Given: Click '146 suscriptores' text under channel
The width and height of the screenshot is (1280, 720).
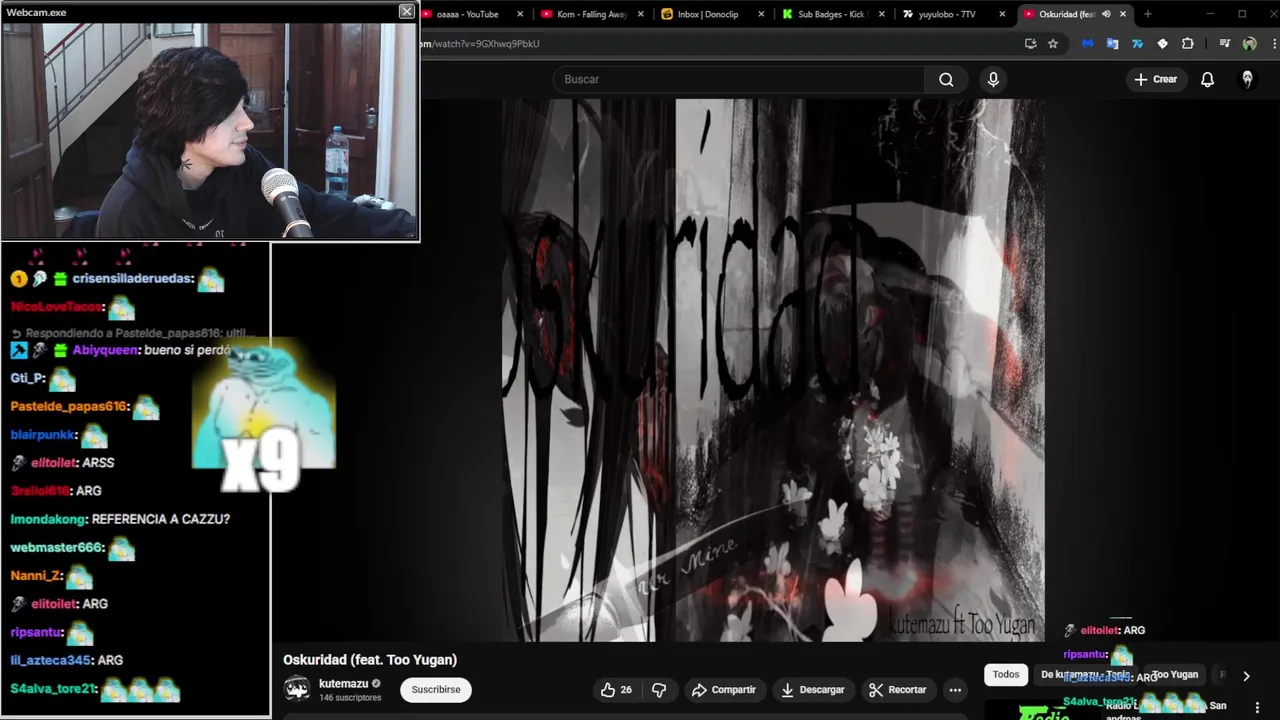Looking at the screenshot, I should coord(350,698).
